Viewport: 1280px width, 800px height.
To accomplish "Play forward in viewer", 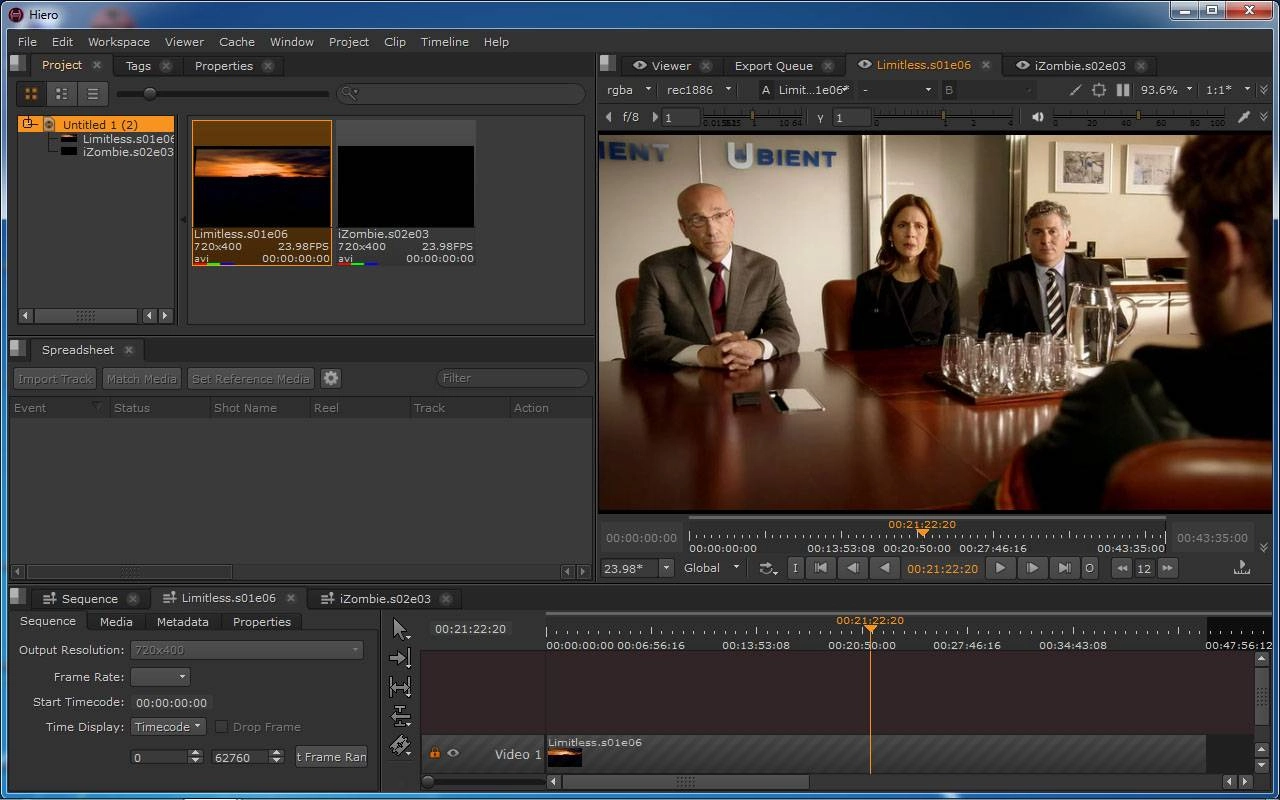I will coord(999,568).
